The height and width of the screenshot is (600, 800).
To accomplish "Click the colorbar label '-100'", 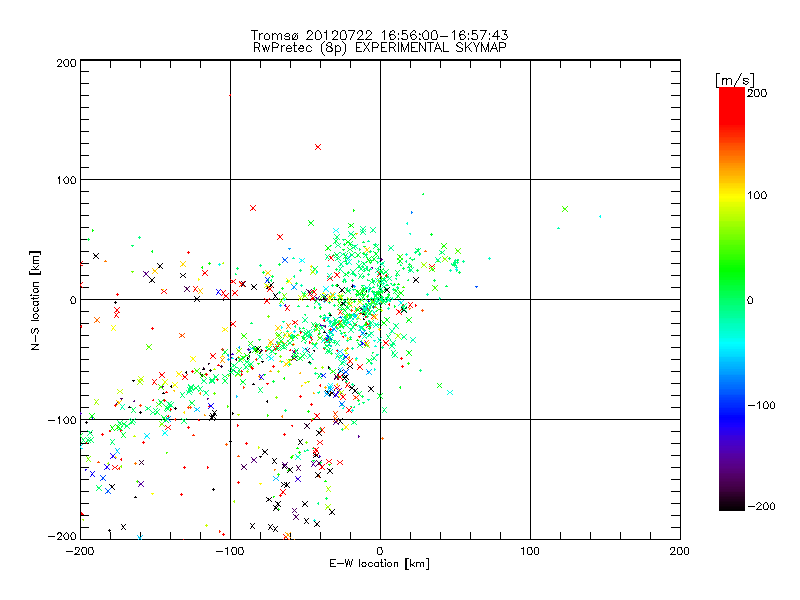I will [x=761, y=405].
